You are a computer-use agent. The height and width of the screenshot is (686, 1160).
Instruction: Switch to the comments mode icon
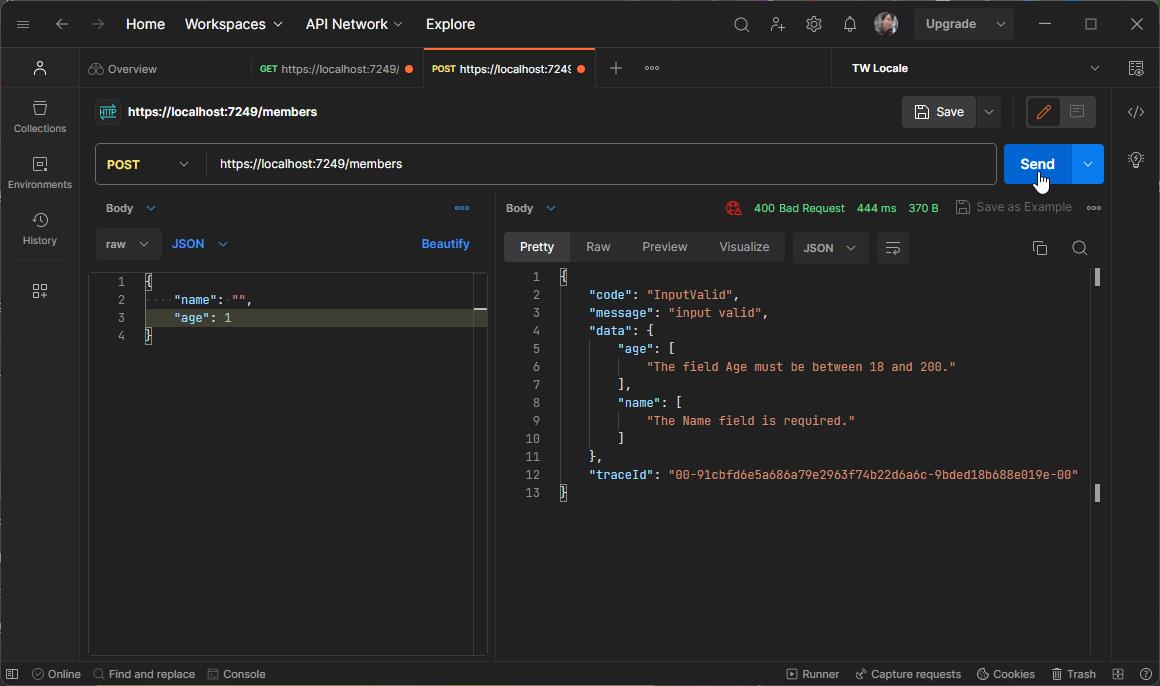click(x=1077, y=112)
